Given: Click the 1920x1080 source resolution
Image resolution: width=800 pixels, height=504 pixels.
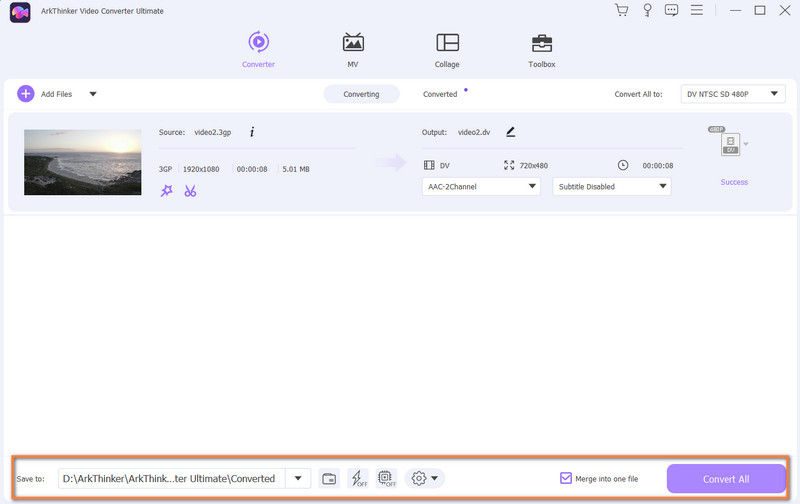Looking at the screenshot, I should point(201,169).
